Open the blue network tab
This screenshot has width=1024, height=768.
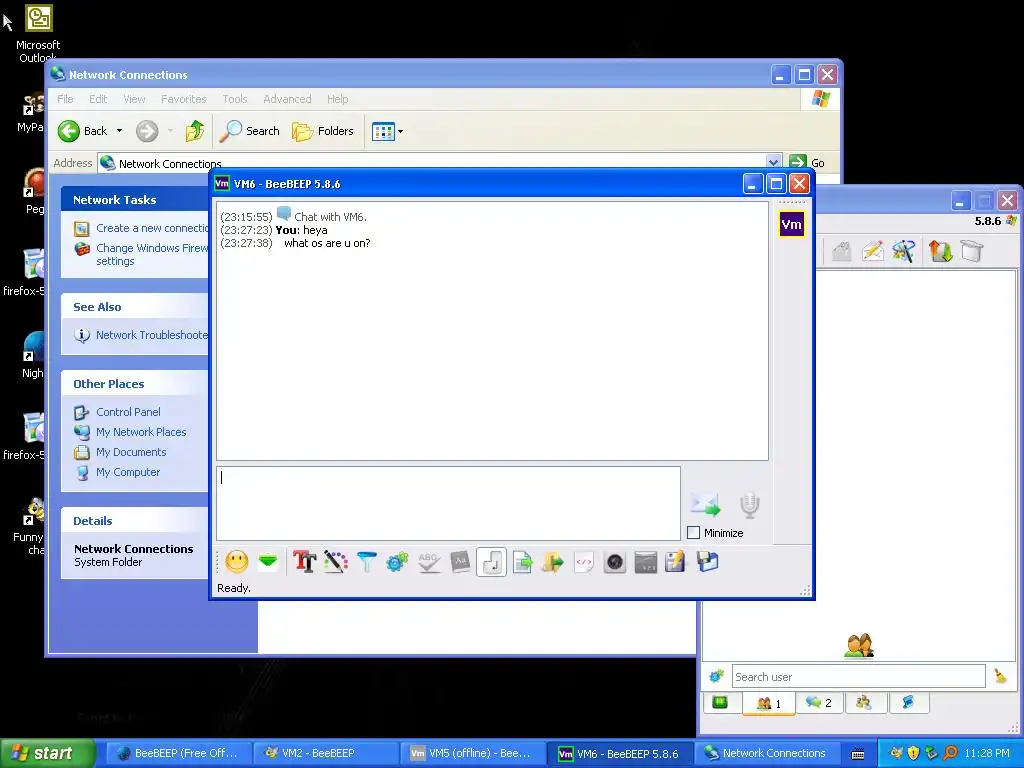tap(908, 703)
